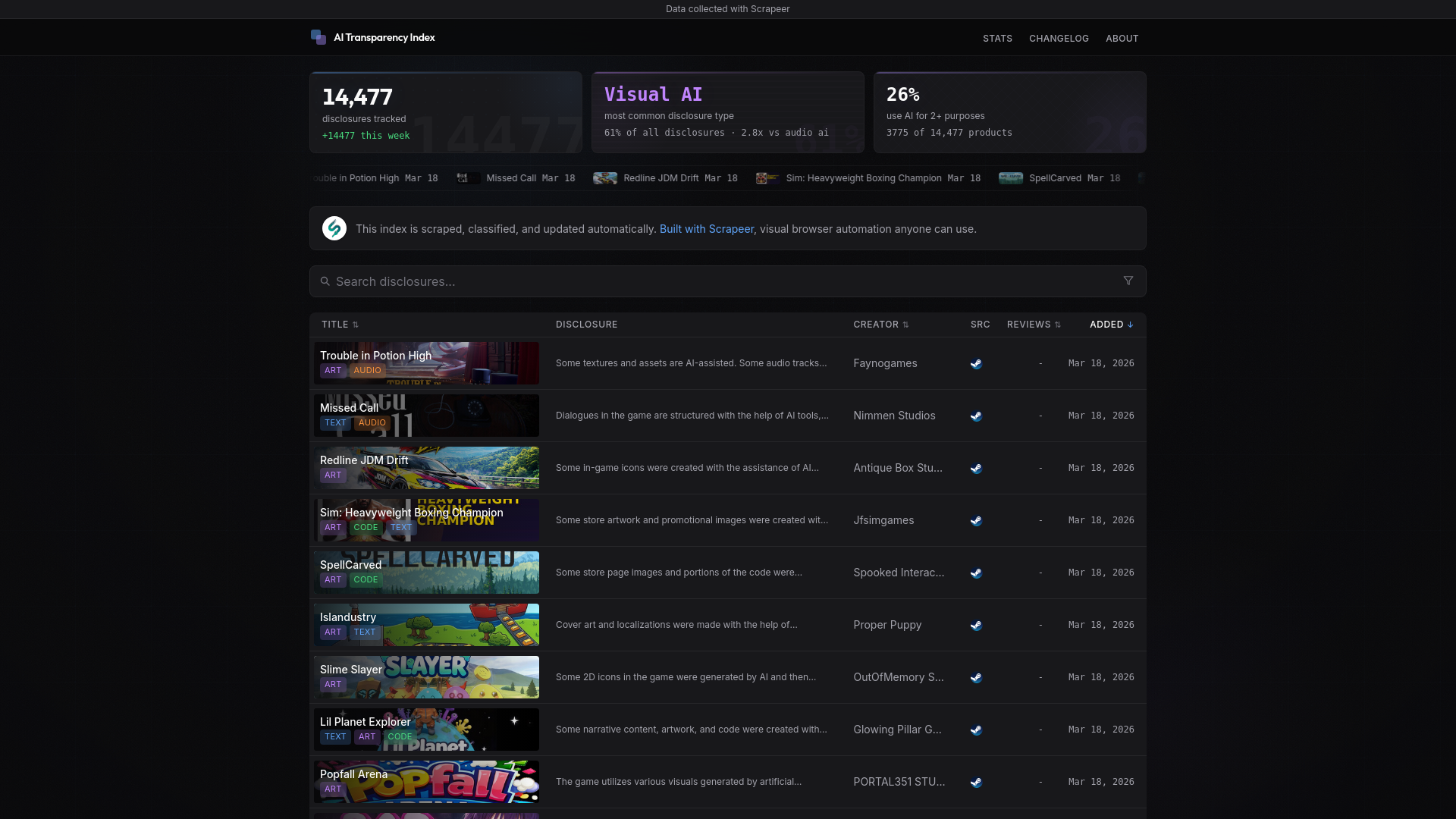Click the AI Transparency Index logo icon

coord(318,37)
